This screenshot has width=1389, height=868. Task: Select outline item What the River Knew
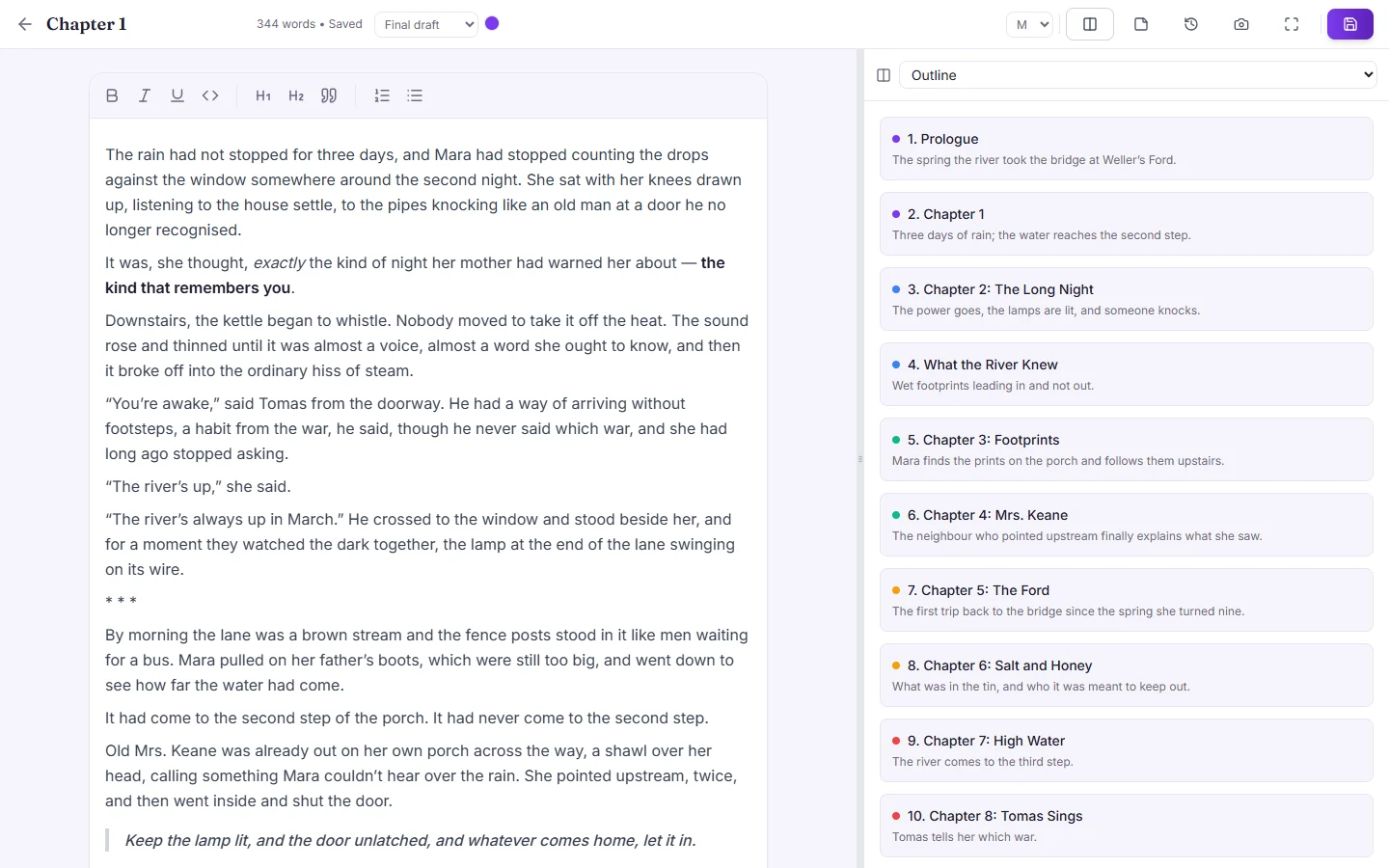[1127, 374]
